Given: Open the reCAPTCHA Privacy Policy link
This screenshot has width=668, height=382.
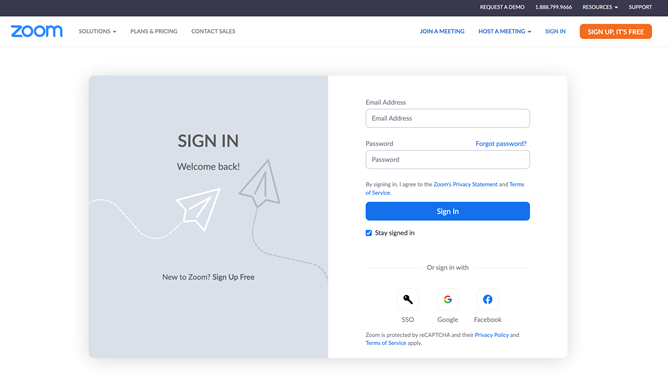Looking at the screenshot, I should [492, 335].
